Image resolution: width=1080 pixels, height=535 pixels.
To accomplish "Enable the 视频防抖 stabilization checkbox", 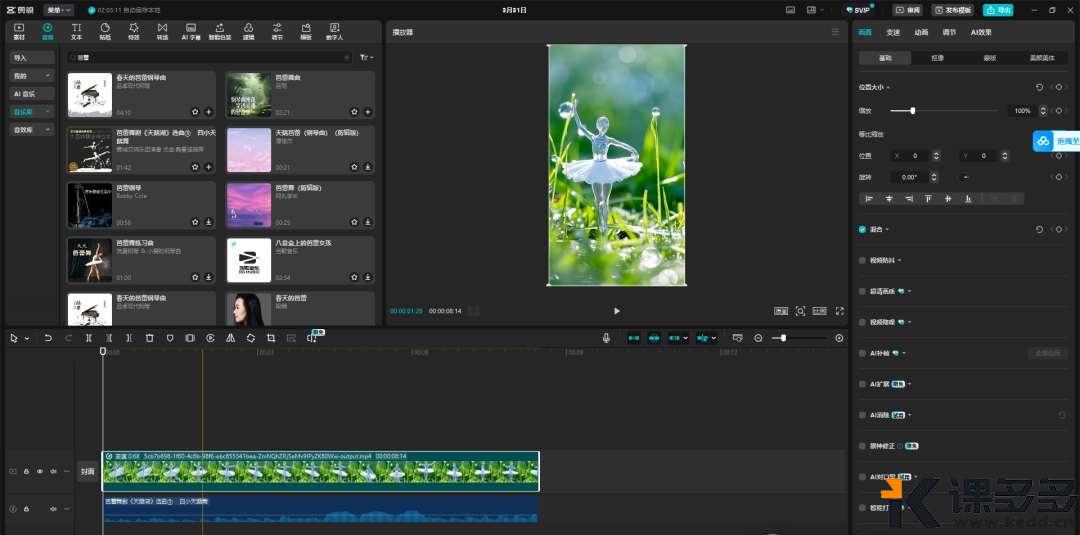I will click(863, 260).
